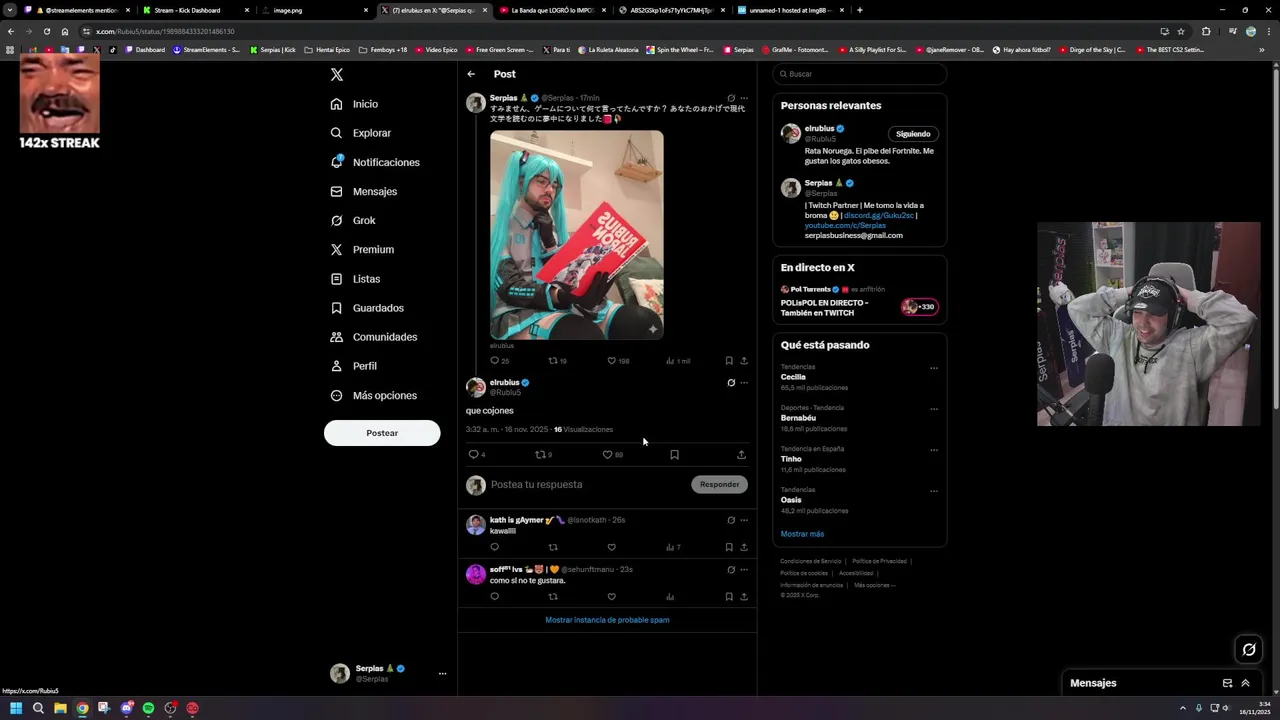The width and height of the screenshot is (1280, 720).
Task: Bookmark the 'kawaiiii' reply
Action: [729, 547]
